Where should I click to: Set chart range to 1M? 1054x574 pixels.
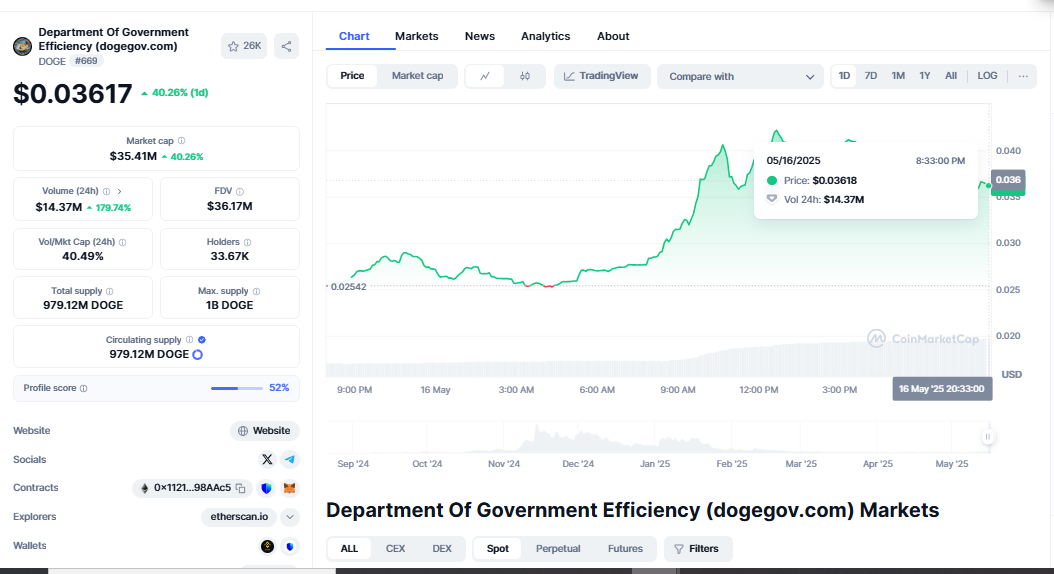click(x=898, y=76)
